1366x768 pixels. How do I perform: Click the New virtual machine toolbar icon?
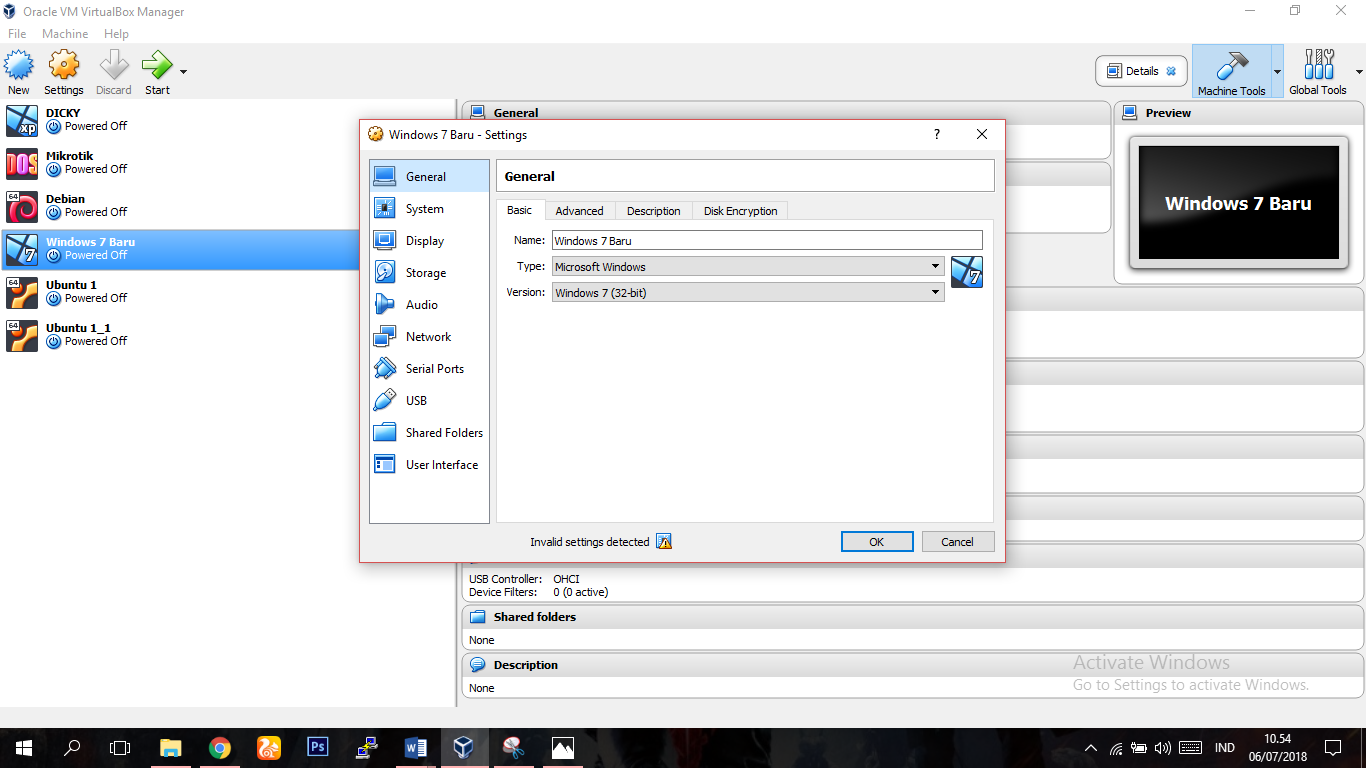19,72
